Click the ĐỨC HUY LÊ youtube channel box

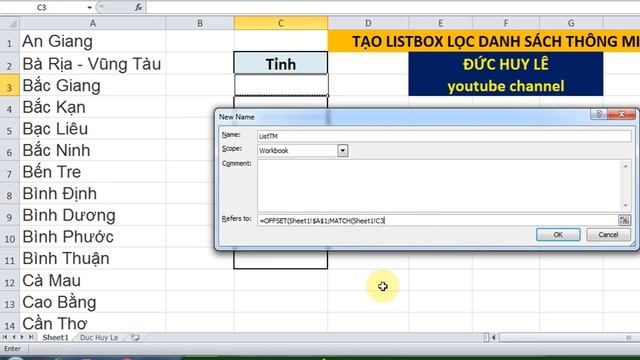pyautogui.click(x=506, y=74)
